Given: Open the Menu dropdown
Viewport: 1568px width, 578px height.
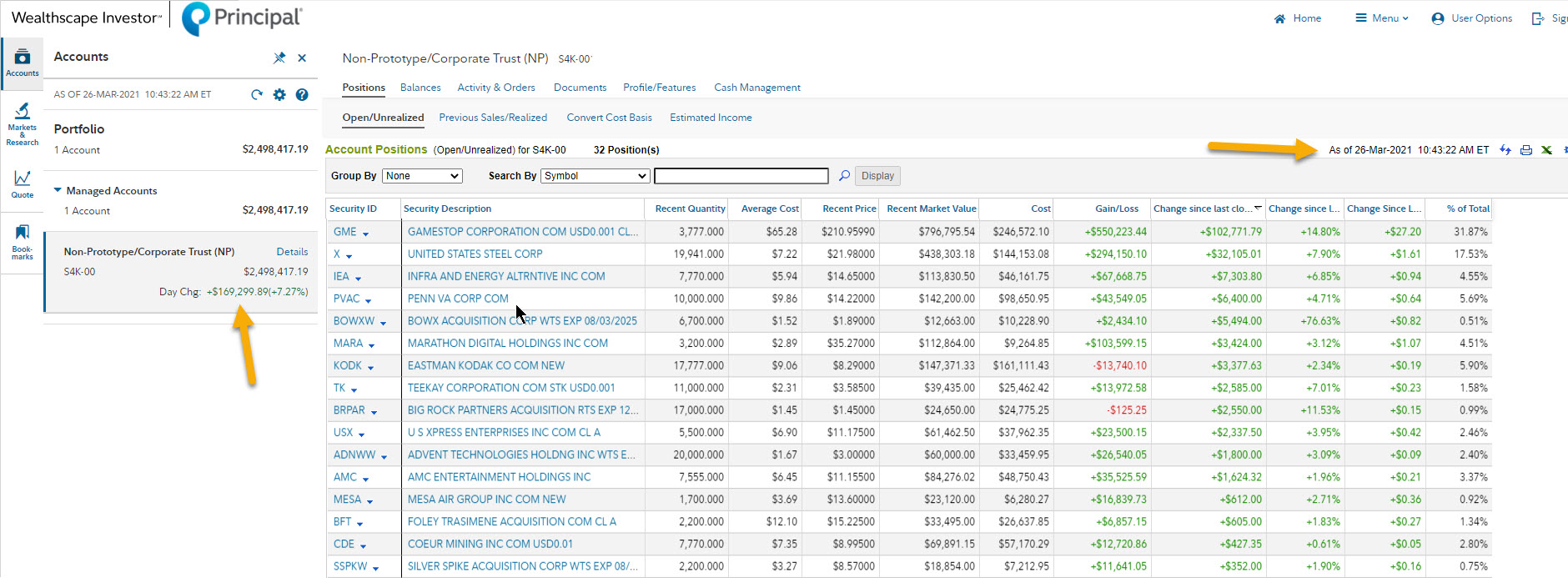Looking at the screenshot, I should pyautogui.click(x=1382, y=18).
